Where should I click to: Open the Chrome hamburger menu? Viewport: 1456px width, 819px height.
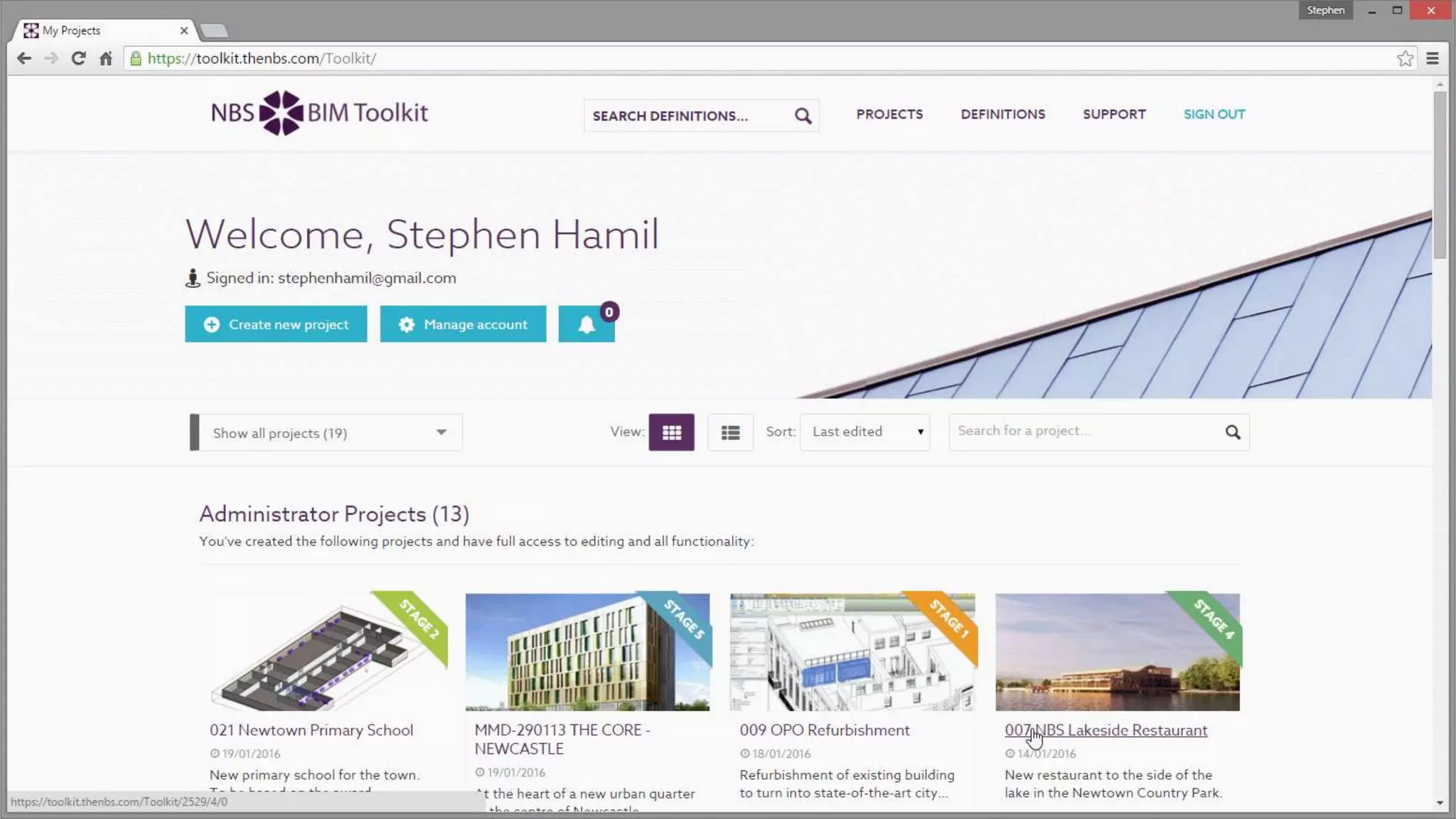click(1433, 59)
